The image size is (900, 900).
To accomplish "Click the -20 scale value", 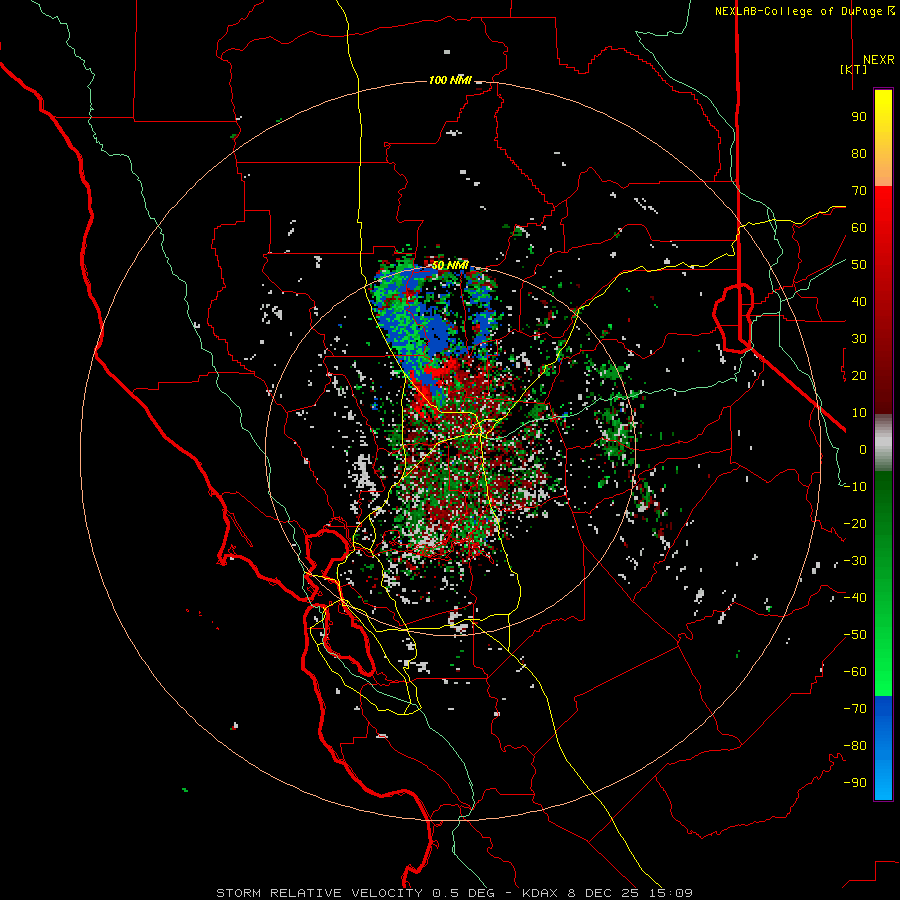I will [855, 523].
